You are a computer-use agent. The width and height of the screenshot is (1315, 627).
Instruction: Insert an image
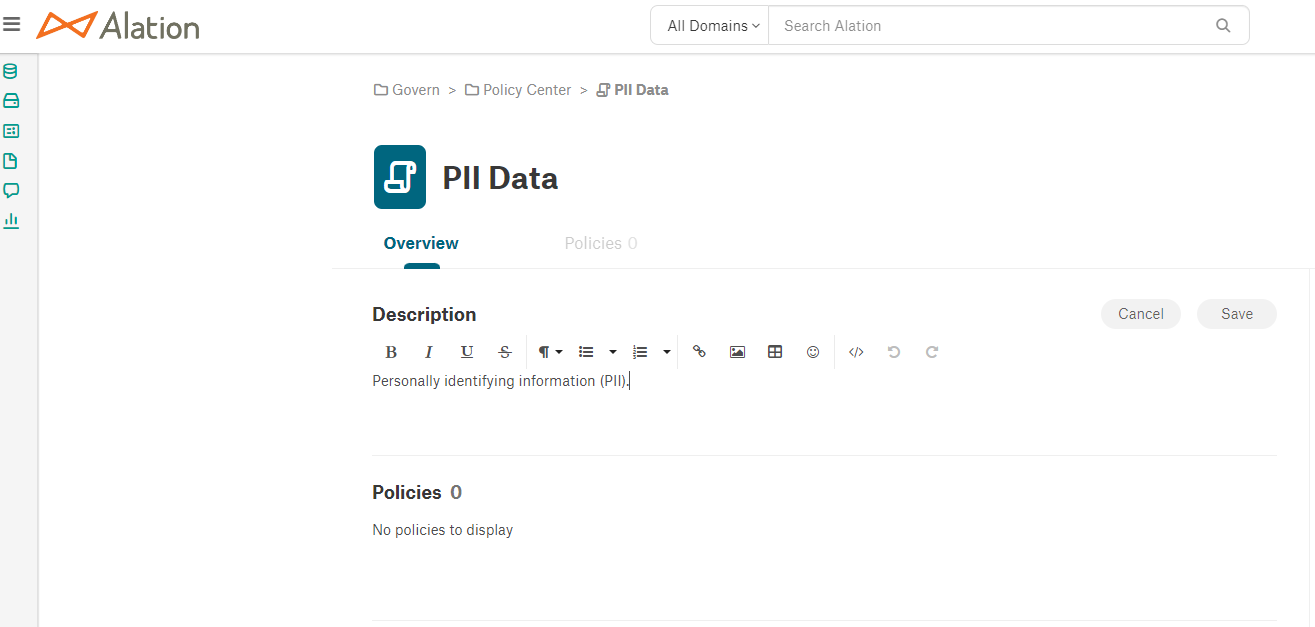pyautogui.click(x=737, y=352)
